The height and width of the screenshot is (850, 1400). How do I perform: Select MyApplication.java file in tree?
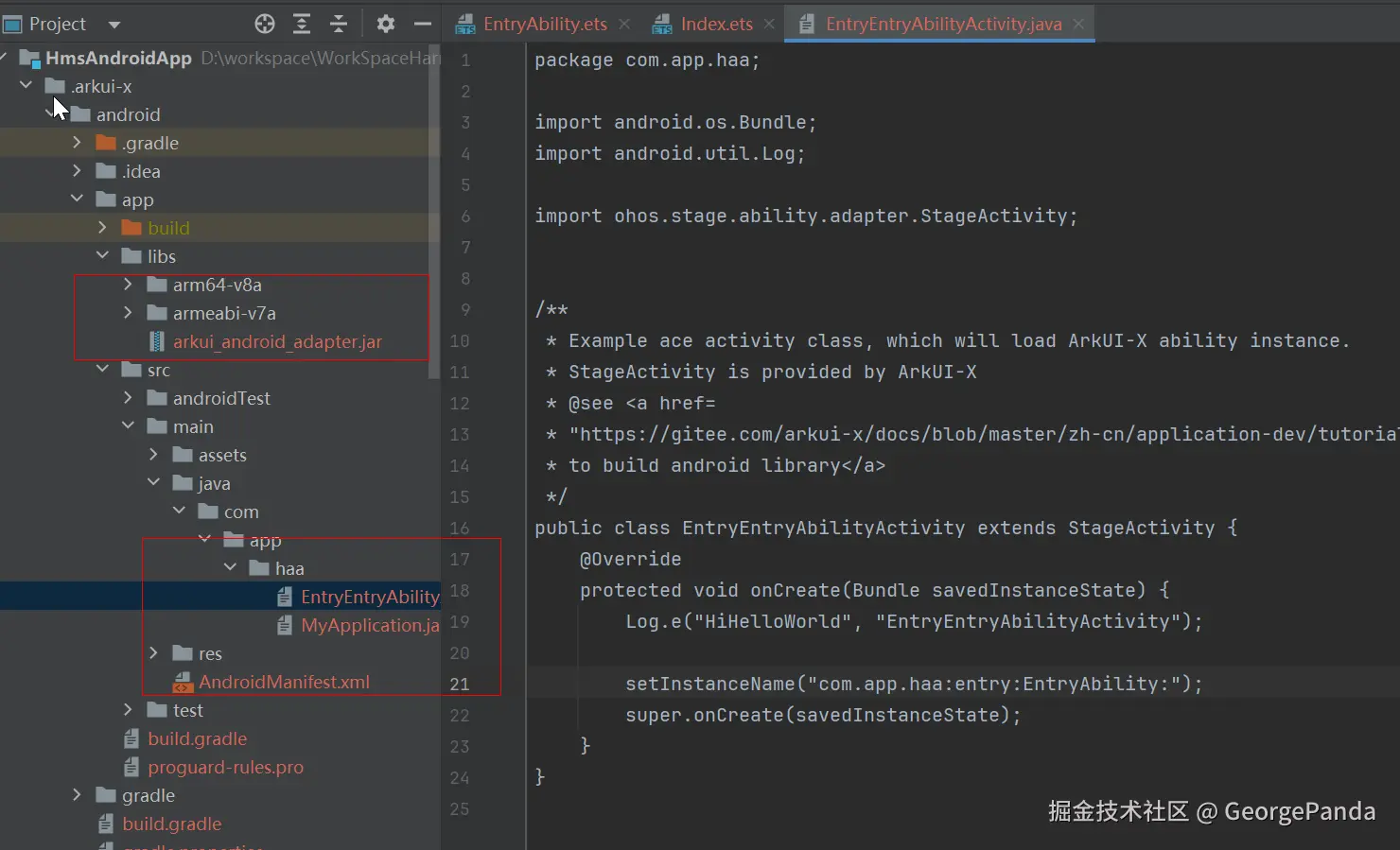(369, 625)
